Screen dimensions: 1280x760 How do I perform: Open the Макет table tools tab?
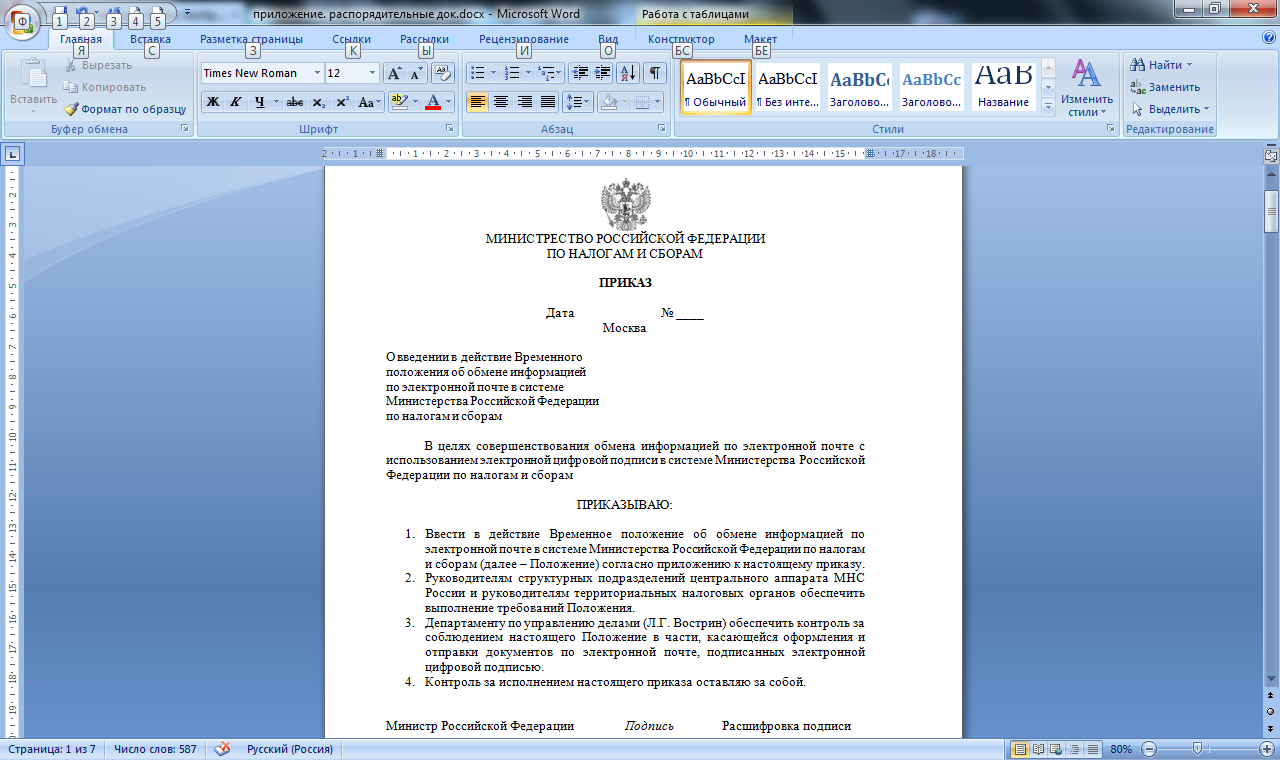760,39
